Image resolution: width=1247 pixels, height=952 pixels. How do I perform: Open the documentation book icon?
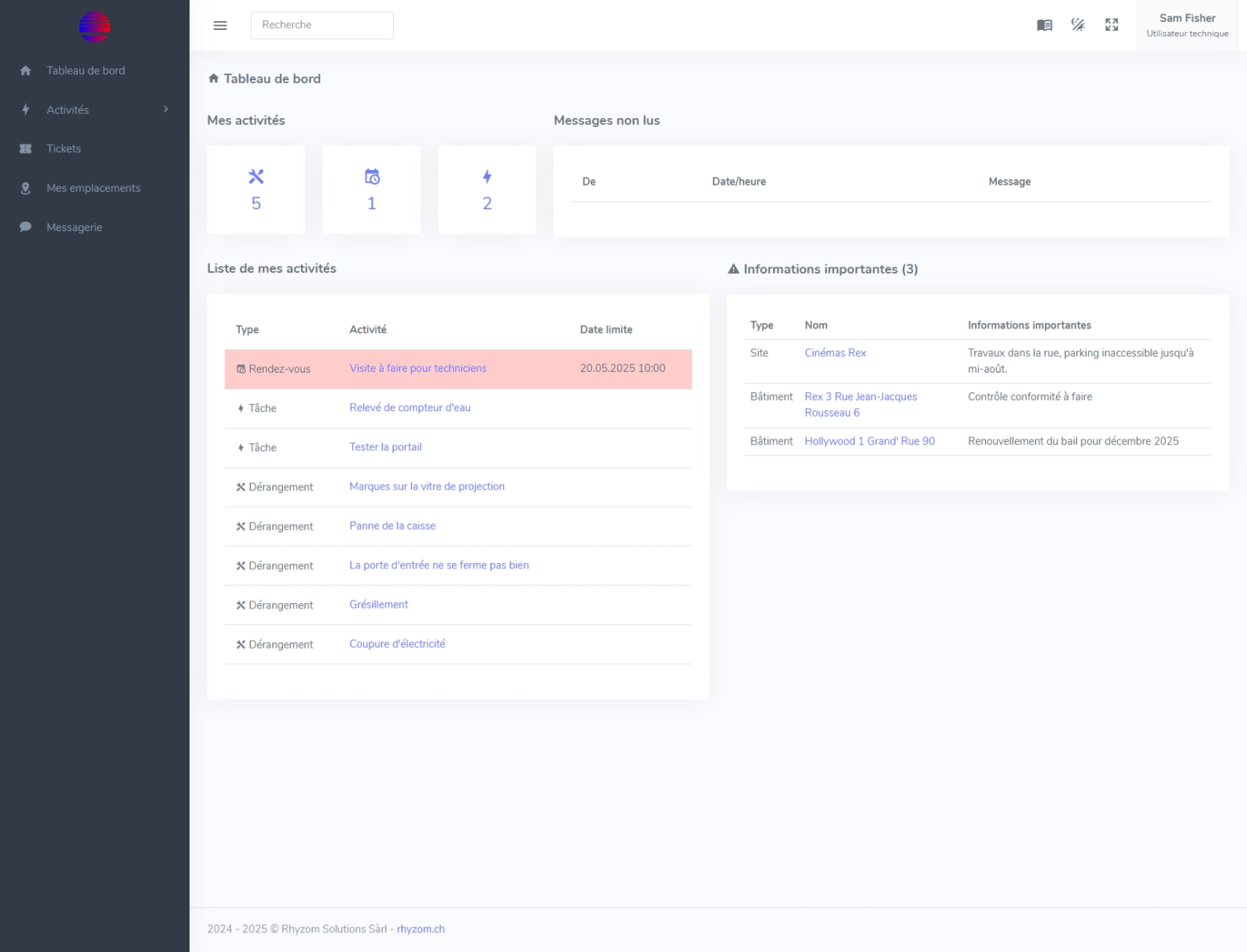(x=1044, y=25)
